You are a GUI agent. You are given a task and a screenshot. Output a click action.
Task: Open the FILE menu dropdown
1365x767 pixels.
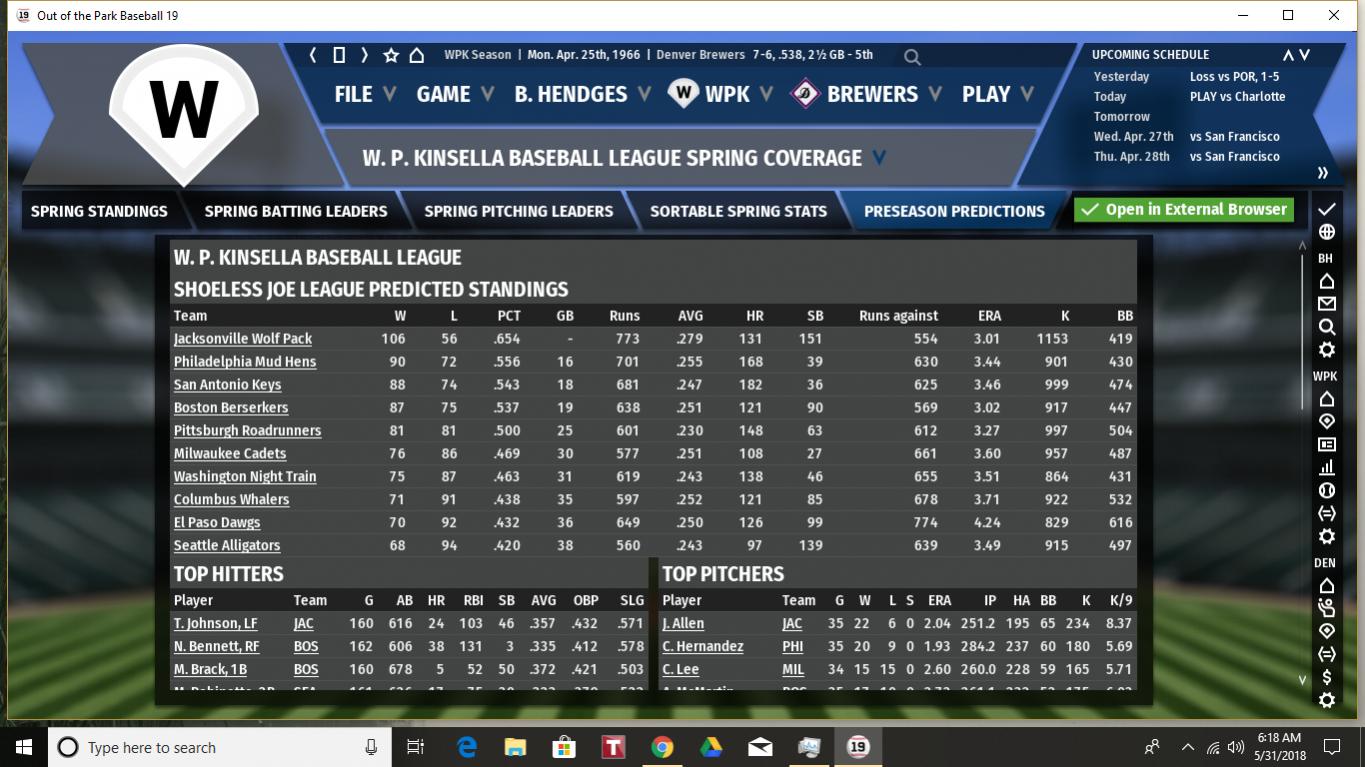tap(364, 94)
